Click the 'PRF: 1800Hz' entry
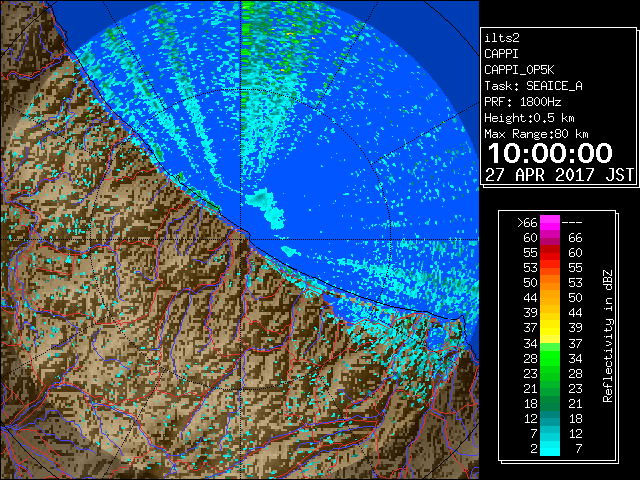This screenshot has width=640, height=480. click(522, 102)
